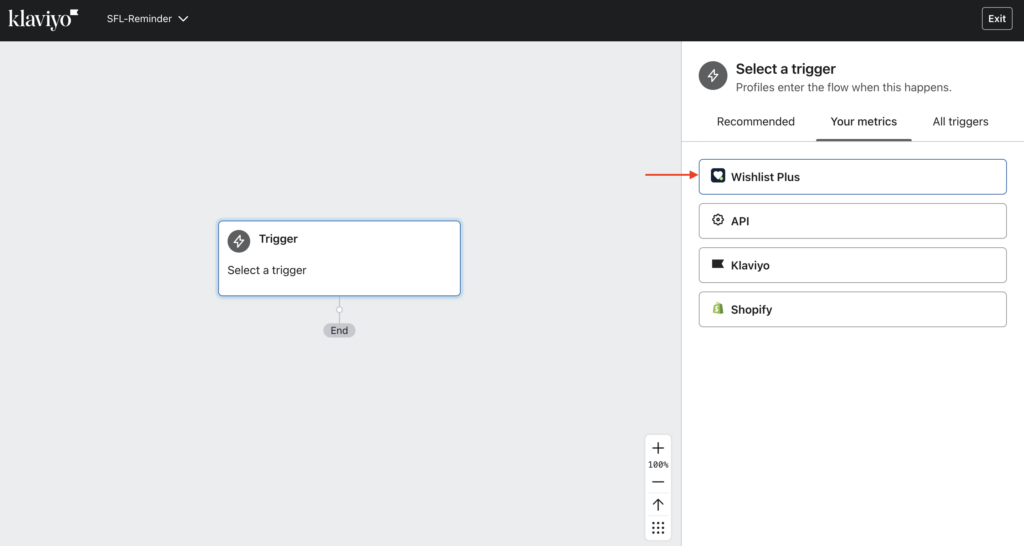Viewport: 1024px width, 546px height.
Task: Open the SFL-Reminder flow name dropdown
Action: [148, 19]
